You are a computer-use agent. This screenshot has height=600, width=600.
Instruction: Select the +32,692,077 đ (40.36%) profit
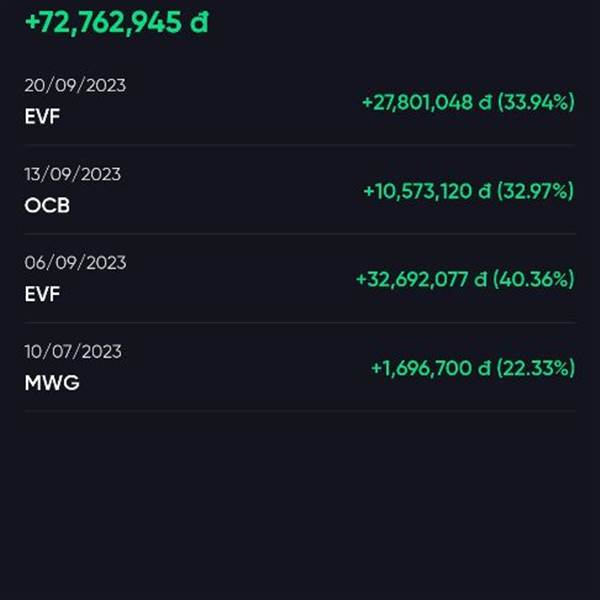pos(465,279)
